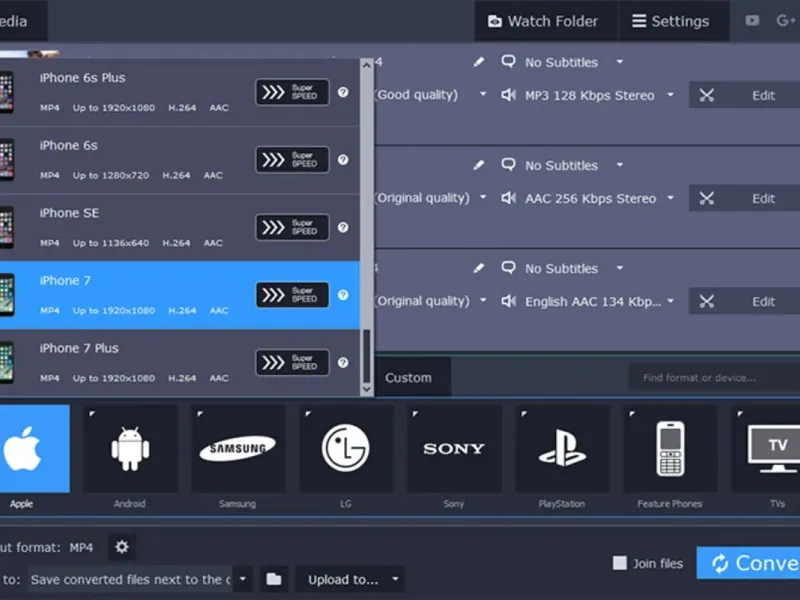Open the save location dropdown arrow
Viewport: 800px width, 600px height.
243,579
